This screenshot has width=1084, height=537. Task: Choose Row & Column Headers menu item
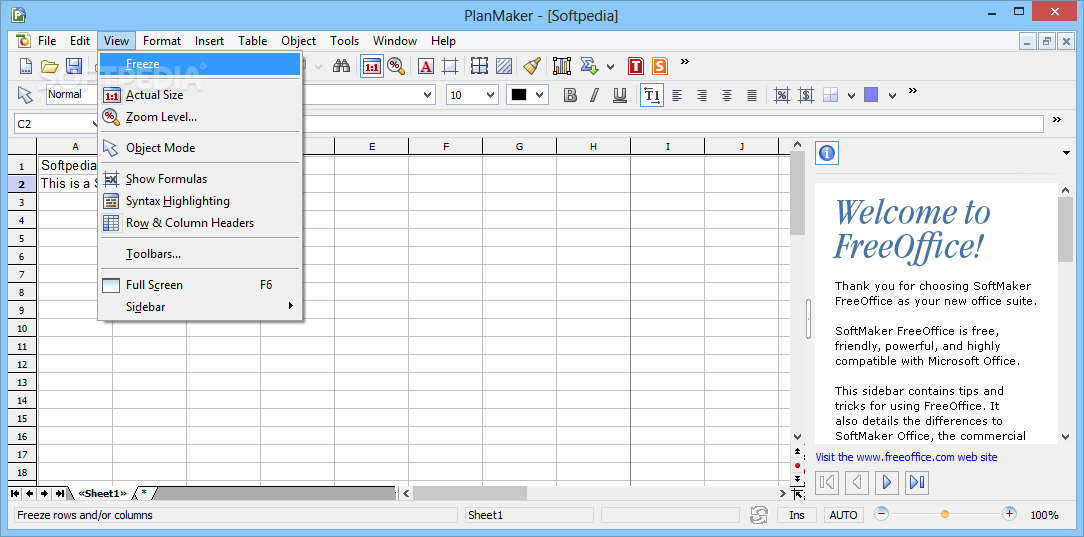click(200, 223)
